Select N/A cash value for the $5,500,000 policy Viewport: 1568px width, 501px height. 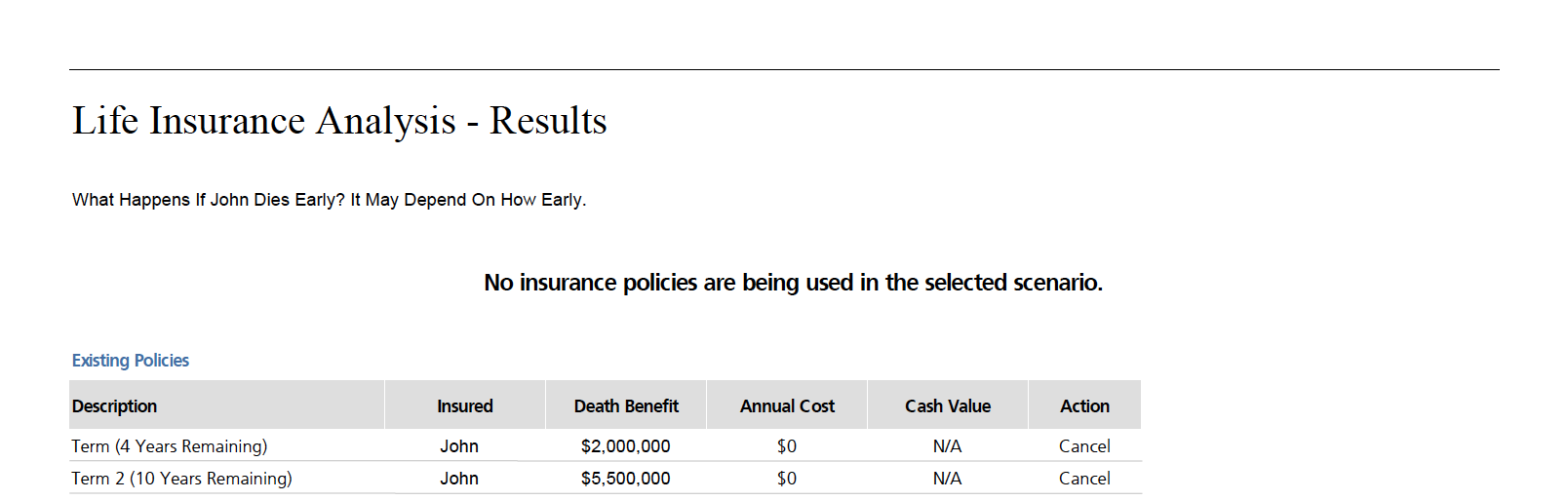(947, 479)
